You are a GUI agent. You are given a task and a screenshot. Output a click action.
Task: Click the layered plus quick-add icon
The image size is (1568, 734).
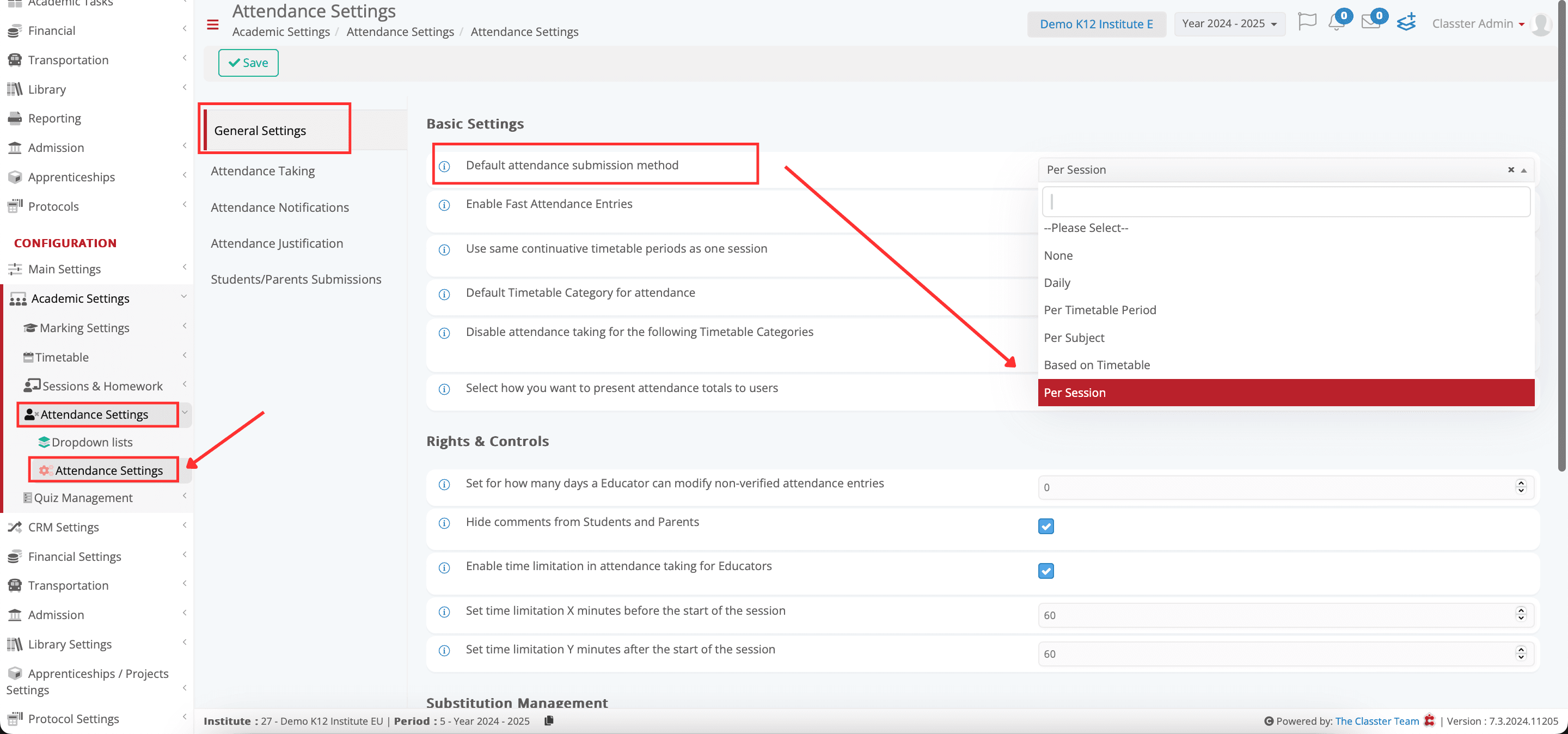pyautogui.click(x=1406, y=22)
